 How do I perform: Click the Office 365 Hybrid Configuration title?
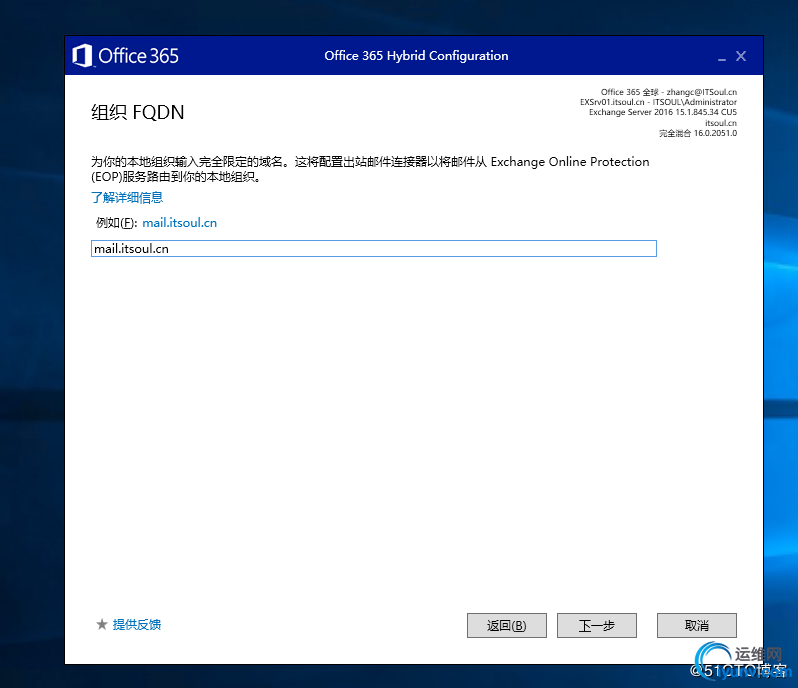coord(416,55)
